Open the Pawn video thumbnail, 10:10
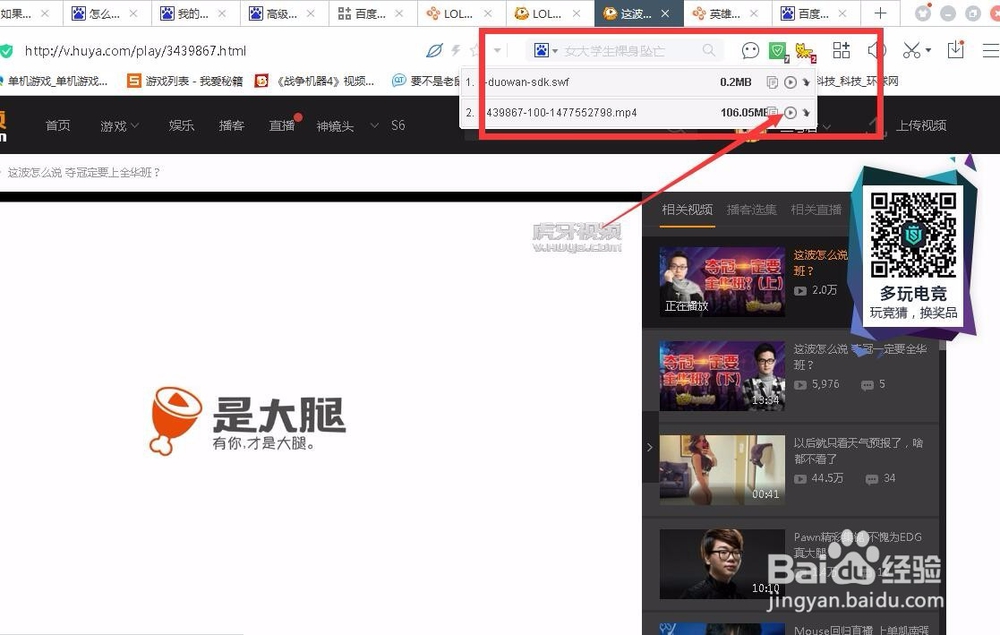Screen dimensions: 1000x635 [x=722, y=564]
